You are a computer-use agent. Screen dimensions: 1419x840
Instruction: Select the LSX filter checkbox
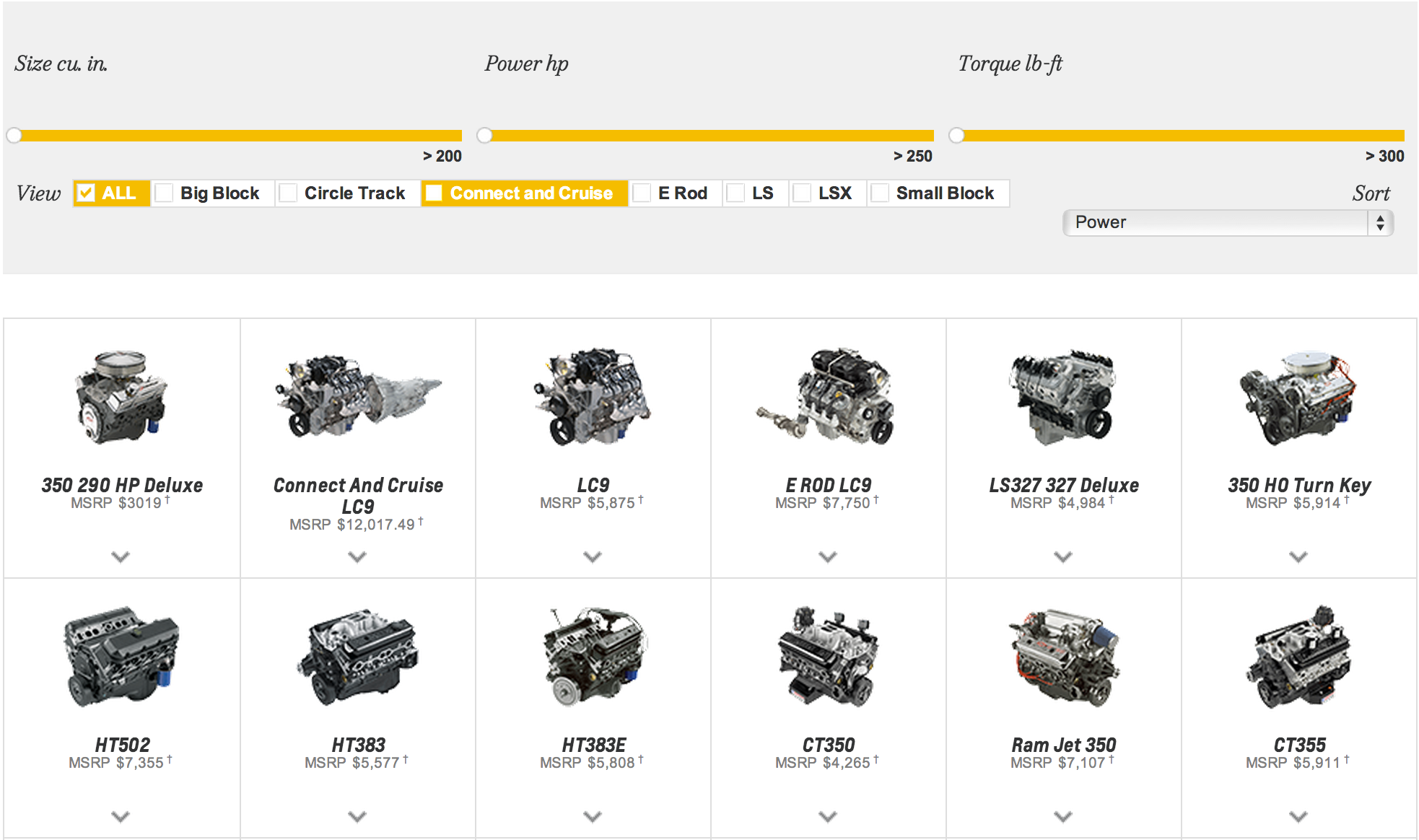click(x=802, y=193)
